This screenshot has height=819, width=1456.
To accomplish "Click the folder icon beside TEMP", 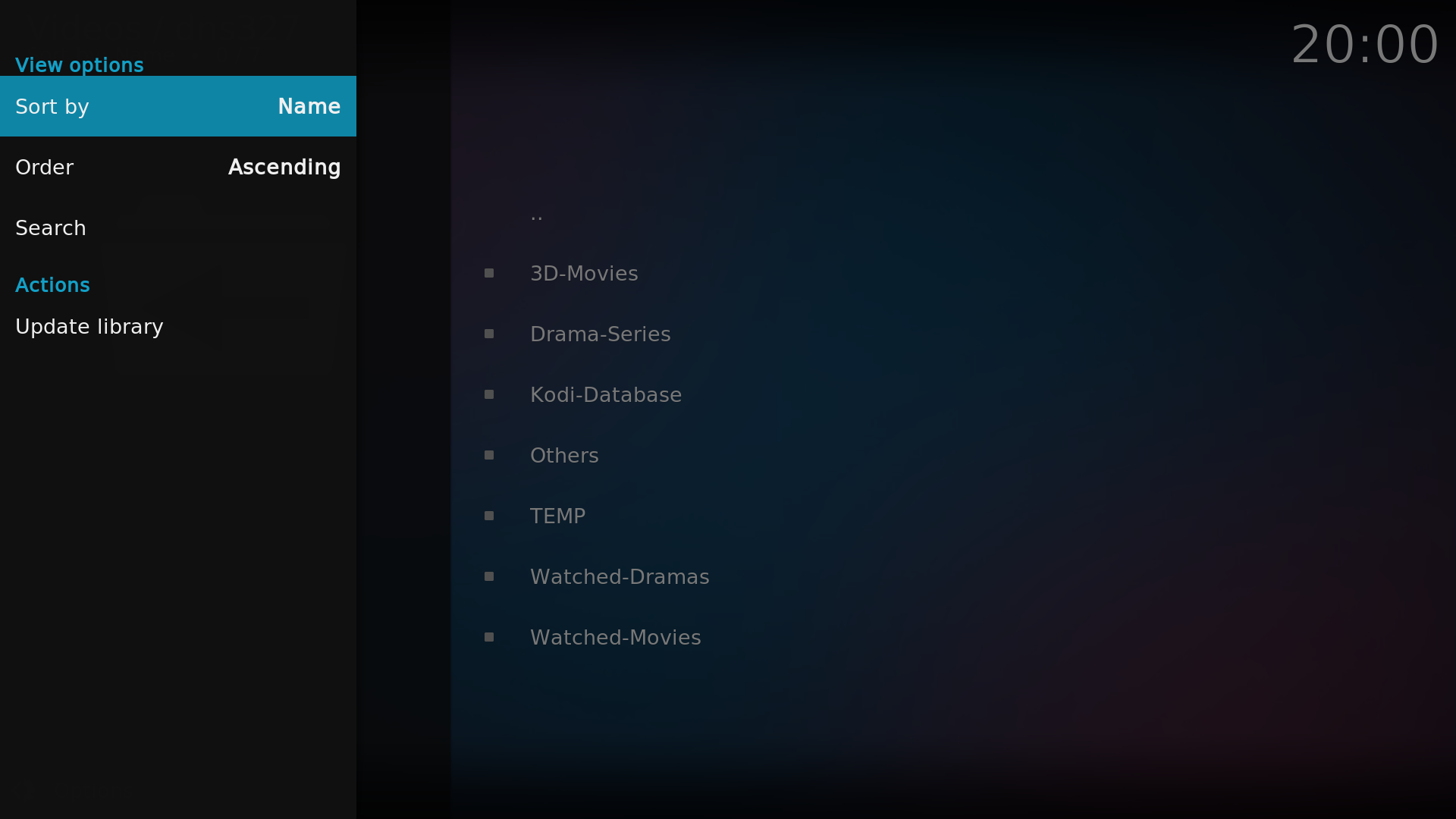I will [489, 516].
